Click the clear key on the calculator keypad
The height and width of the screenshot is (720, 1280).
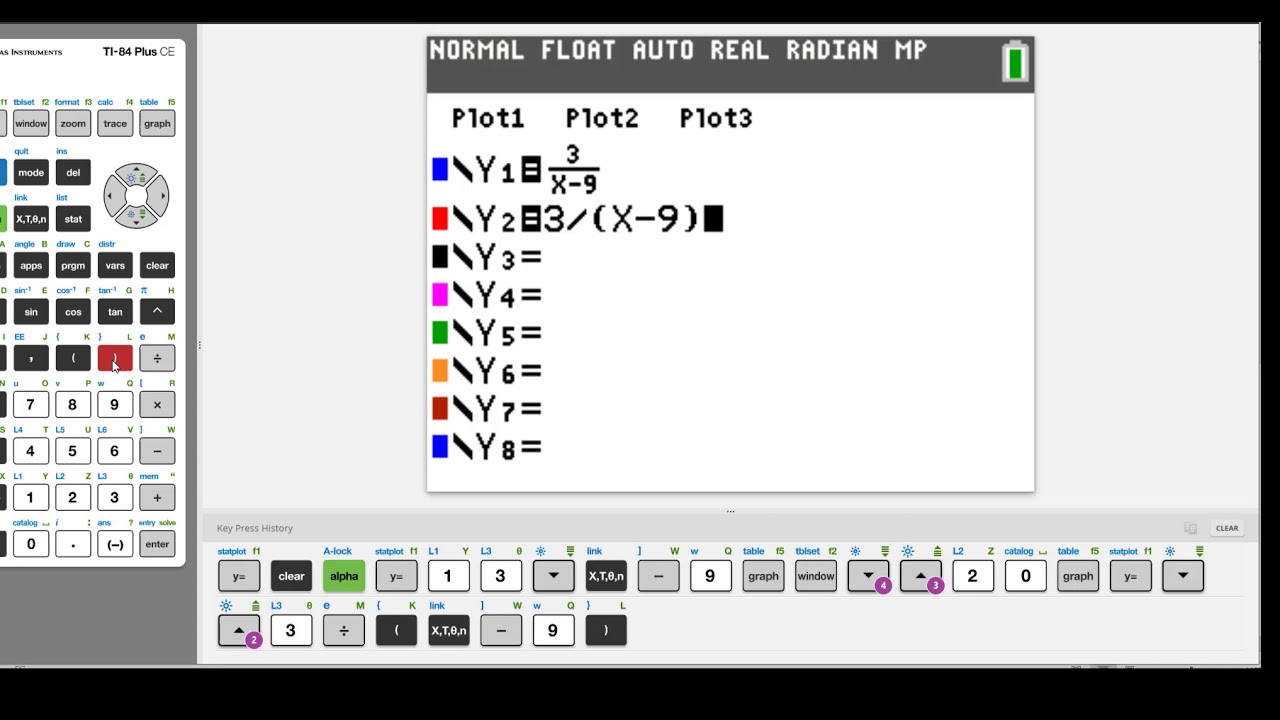(x=157, y=265)
